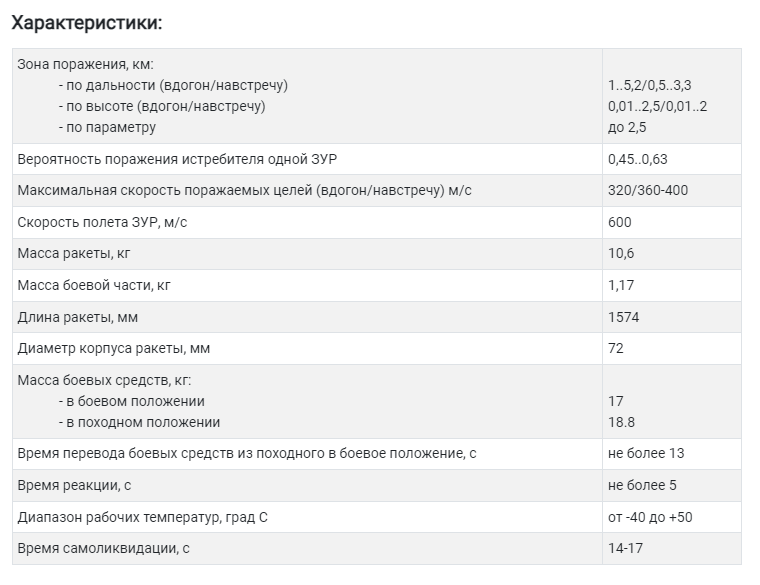Click the "Скорость полета ЗУР, м/с" label
Screen dimensions: 760x585
[102, 222]
